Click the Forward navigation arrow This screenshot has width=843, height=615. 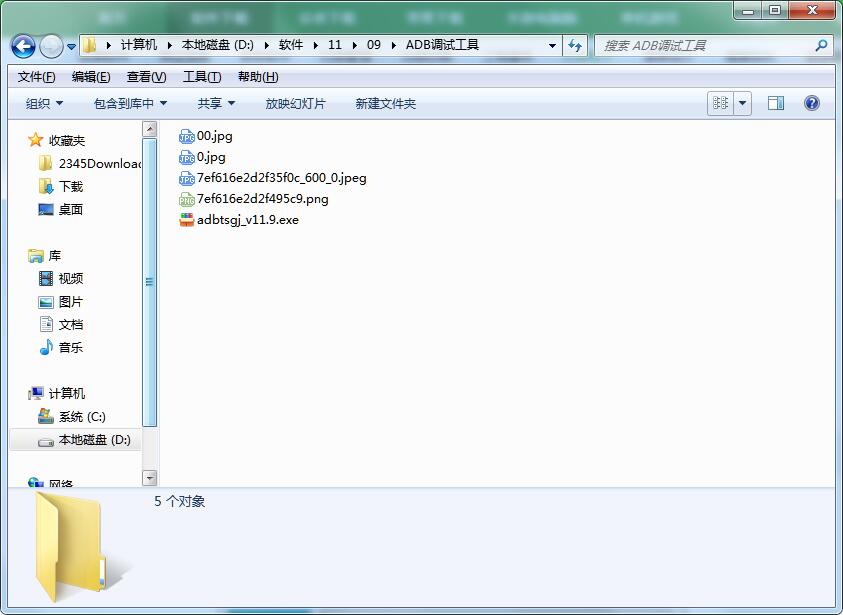coord(52,46)
